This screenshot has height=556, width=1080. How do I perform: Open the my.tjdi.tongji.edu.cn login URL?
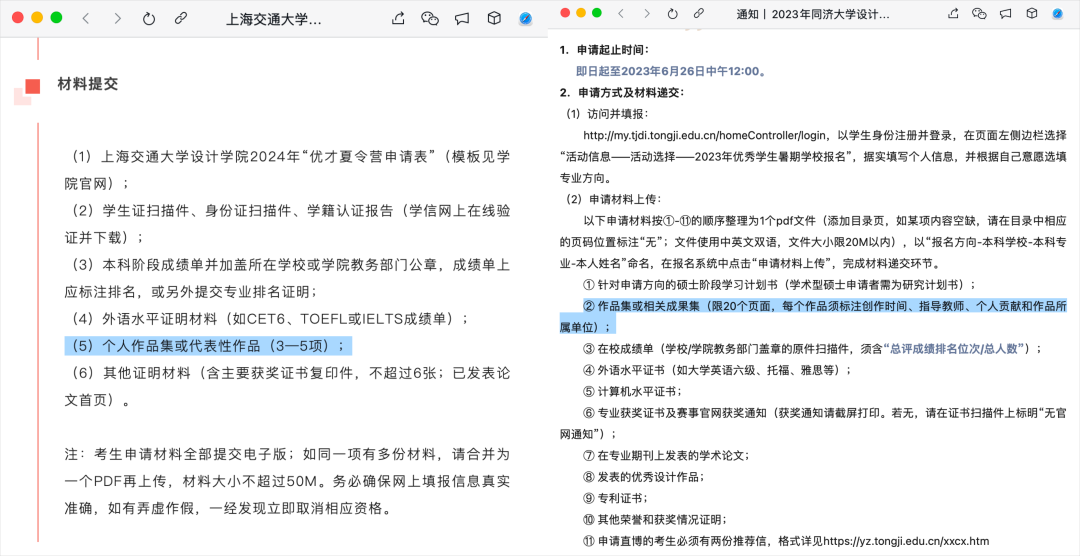(x=707, y=134)
